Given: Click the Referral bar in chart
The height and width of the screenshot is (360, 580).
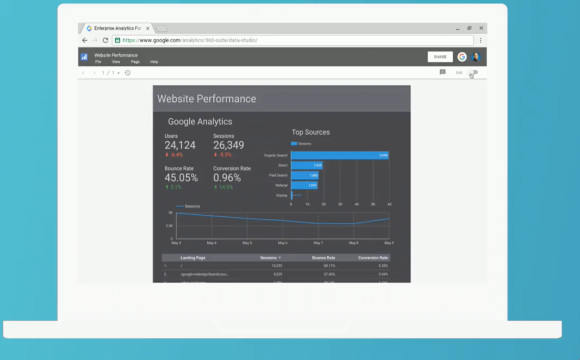Looking at the screenshot, I should tap(304, 185).
